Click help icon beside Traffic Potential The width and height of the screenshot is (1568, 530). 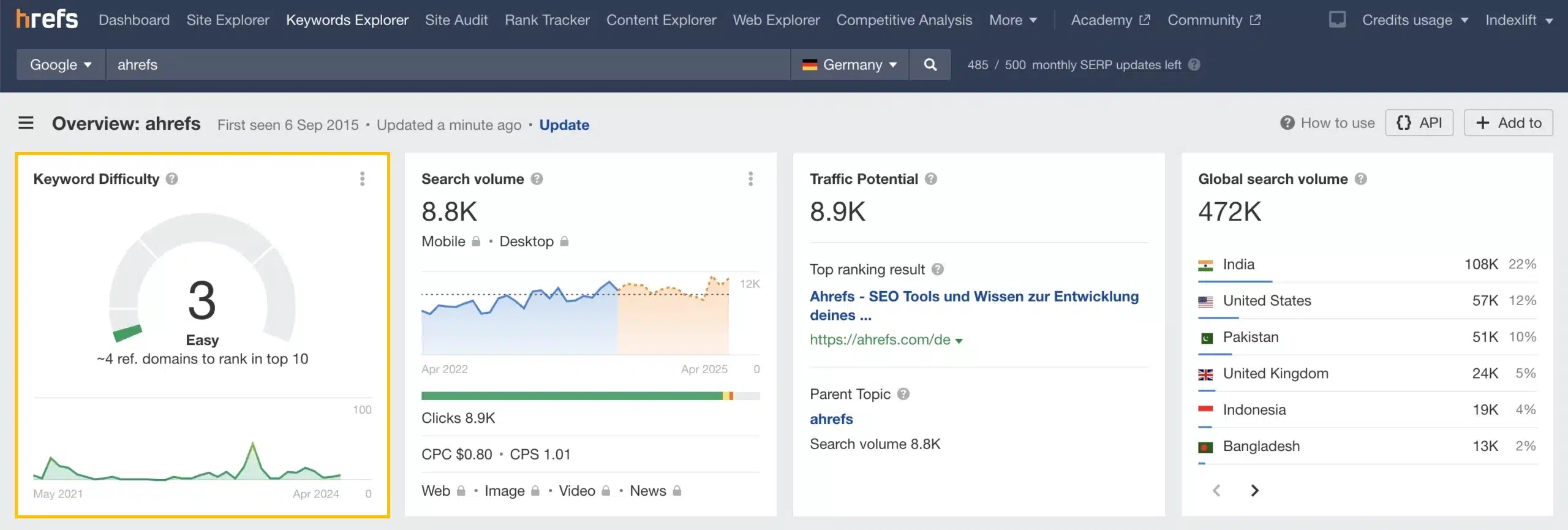[931, 179]
